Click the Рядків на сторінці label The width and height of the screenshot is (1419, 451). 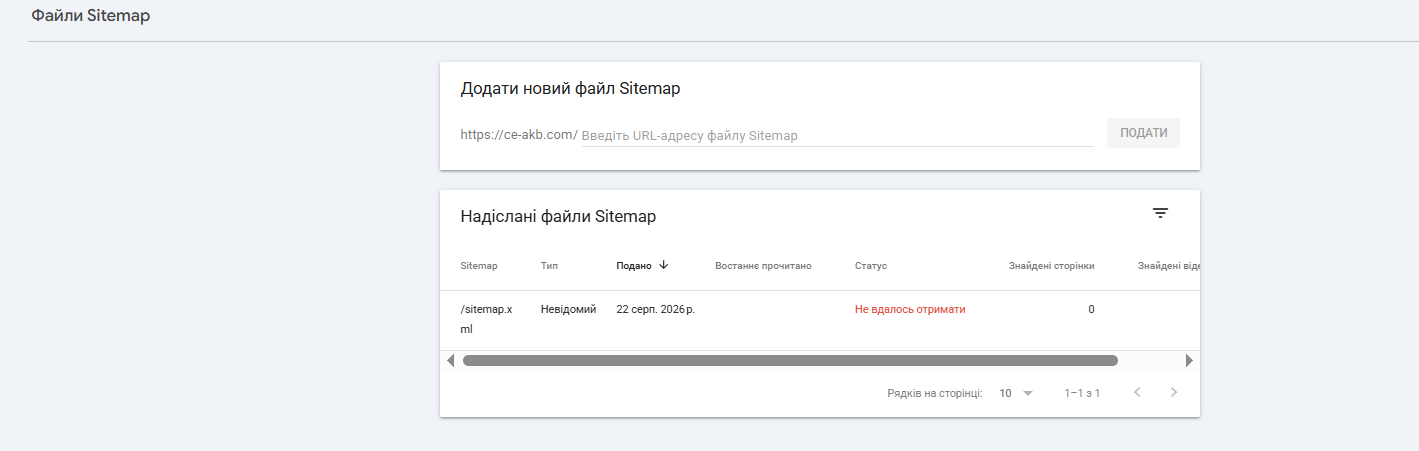coord(934,393)
